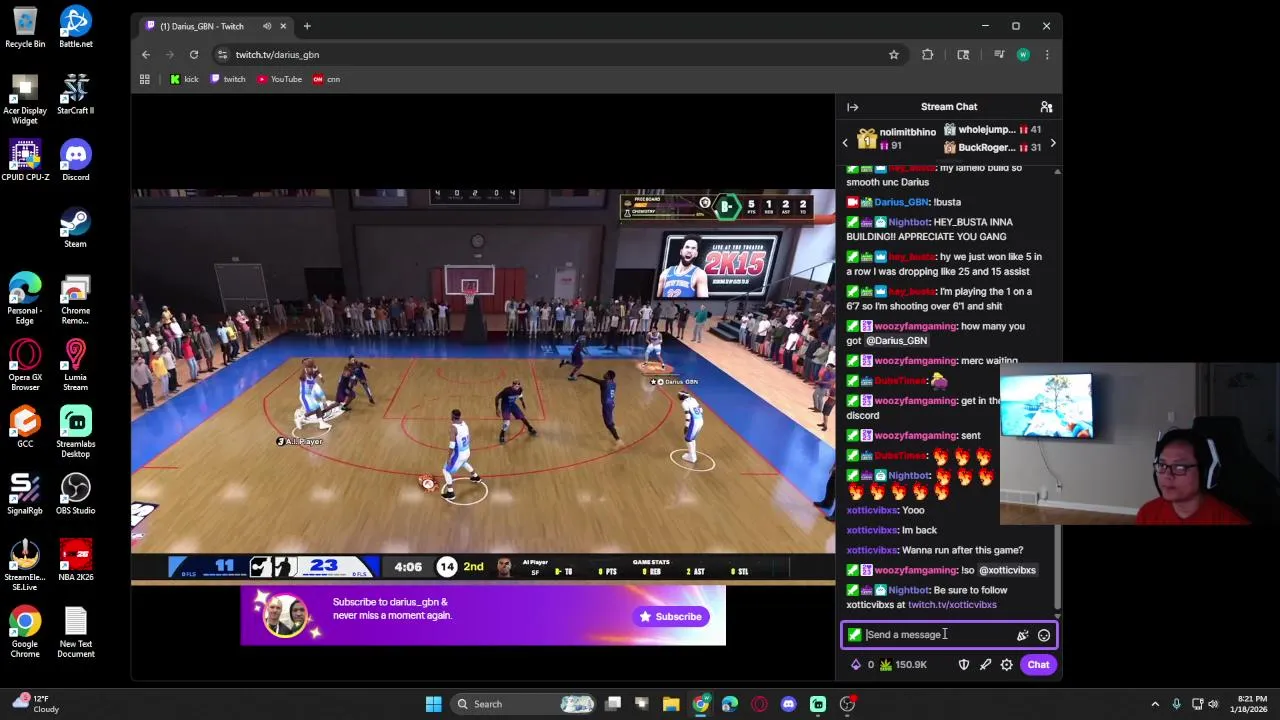Open Bits balance icon
This screenshot has height=720, width=1280.
pyautogui.click(x=862, y=665)
